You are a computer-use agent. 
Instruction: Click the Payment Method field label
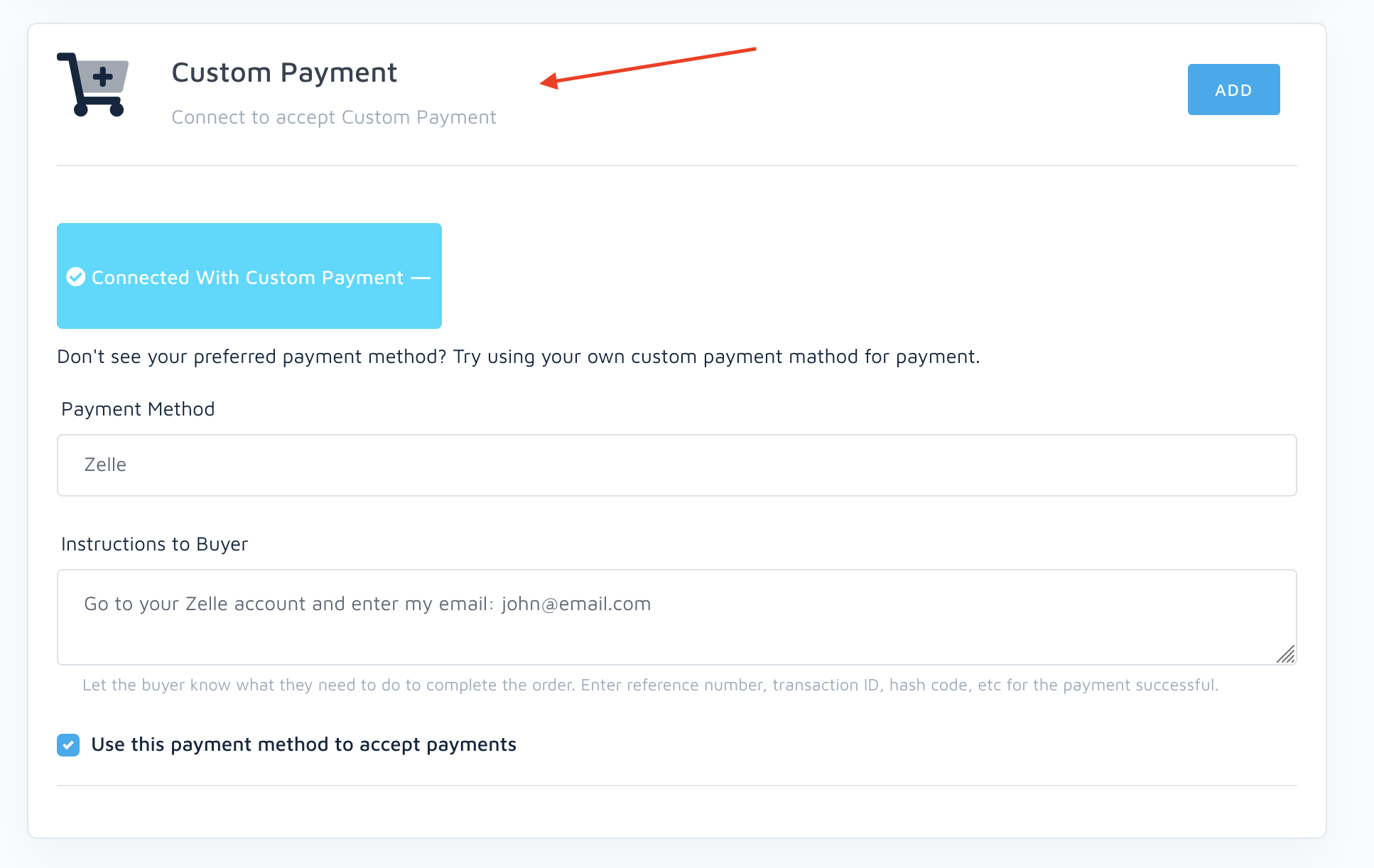pos(138,409)
